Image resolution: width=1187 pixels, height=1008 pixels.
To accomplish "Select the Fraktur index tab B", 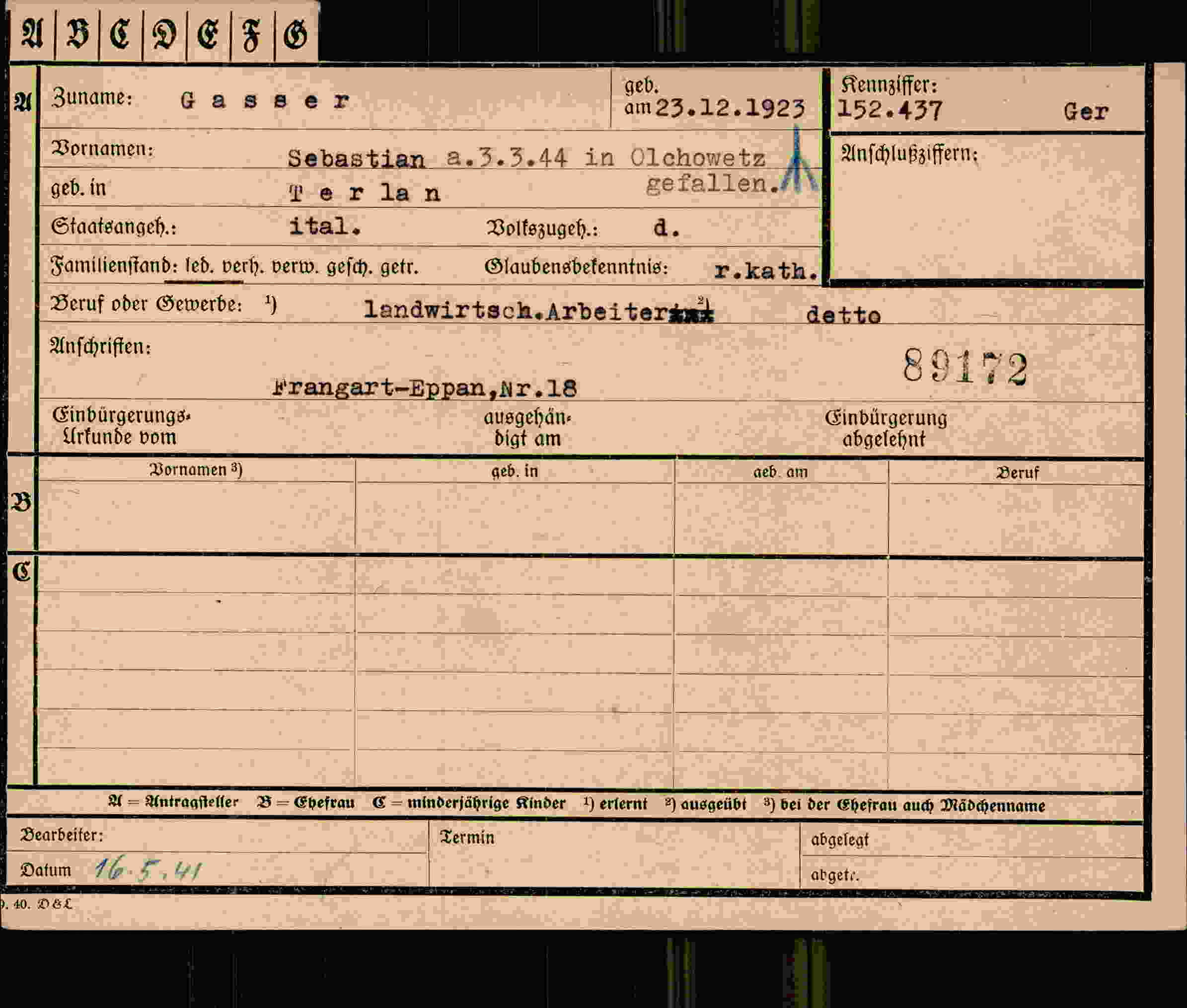I will coord(77,34).
